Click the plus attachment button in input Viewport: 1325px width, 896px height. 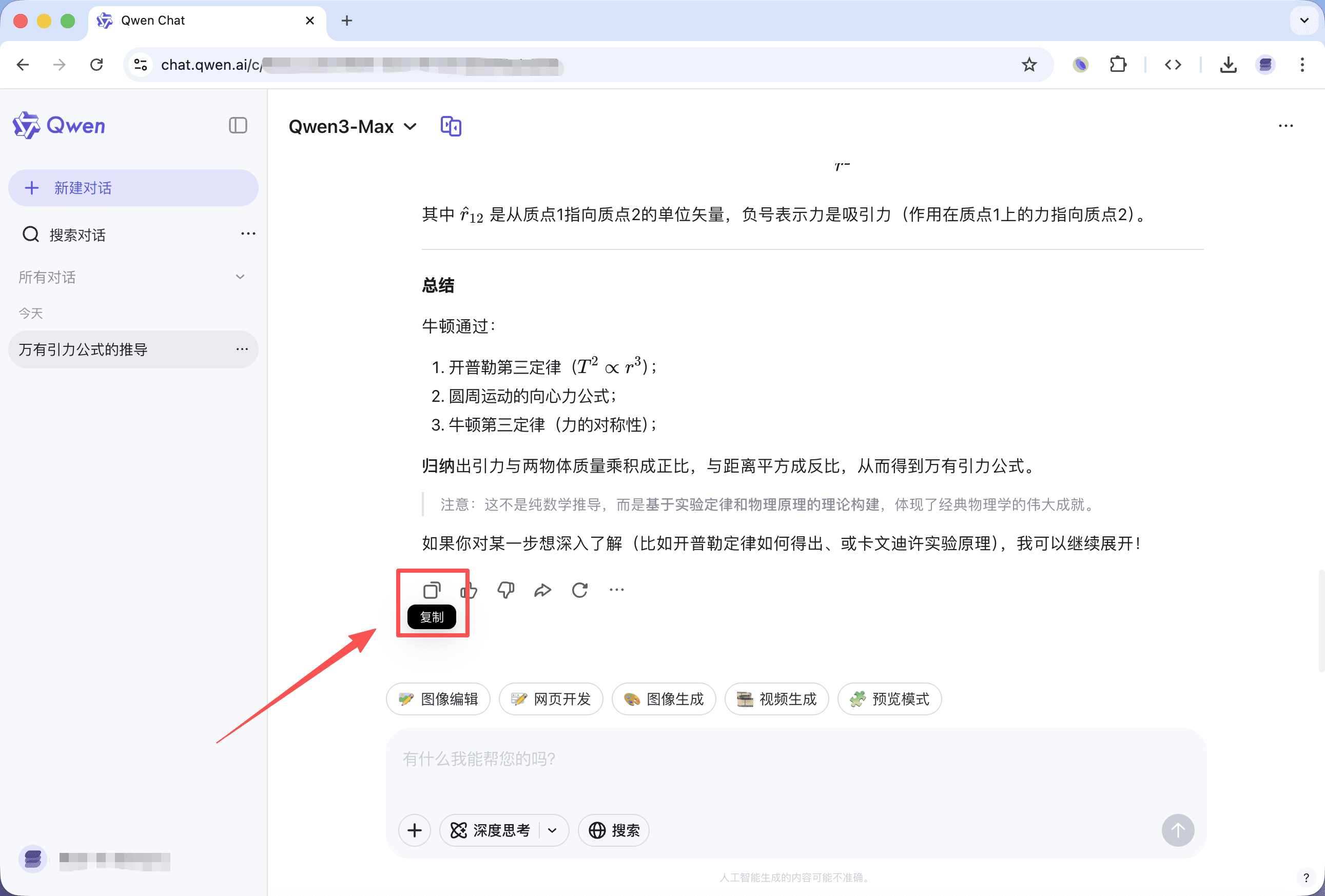(x=415, y=830)
